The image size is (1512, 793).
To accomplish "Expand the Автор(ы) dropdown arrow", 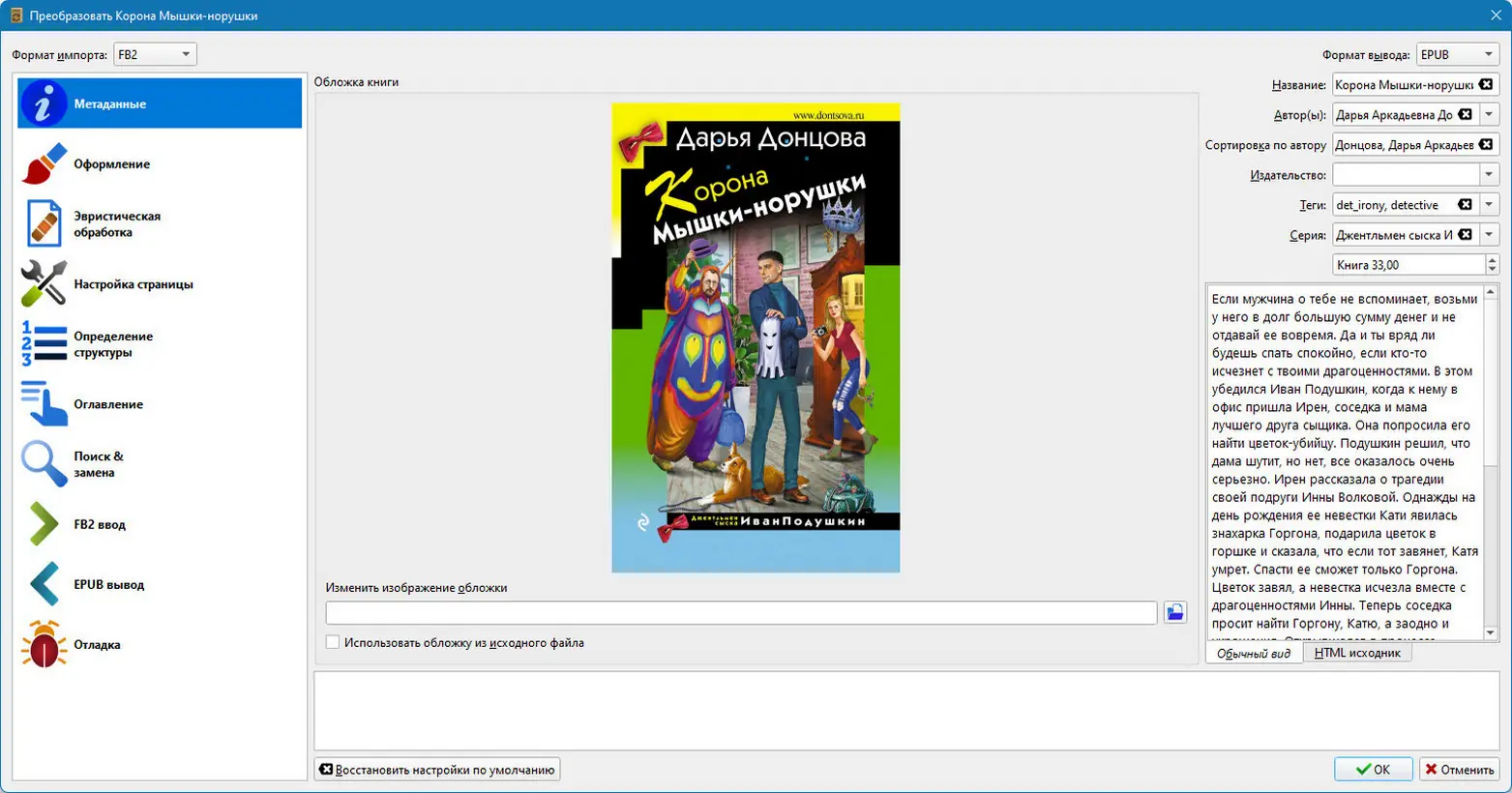I will [x=1490, y=115].
